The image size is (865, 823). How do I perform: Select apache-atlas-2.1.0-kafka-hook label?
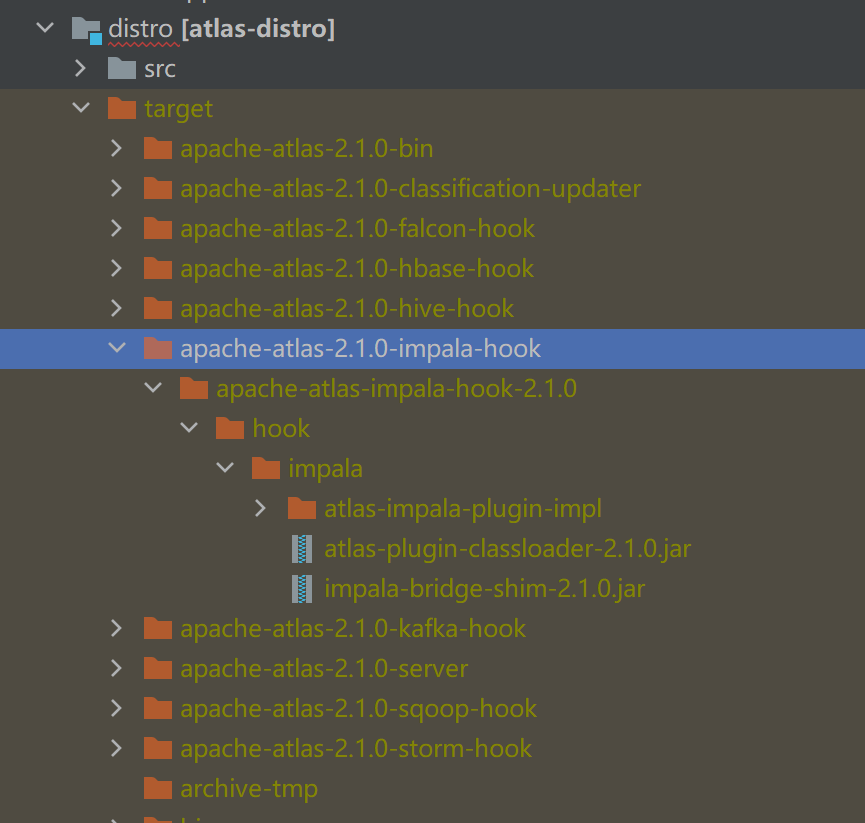[353, 629]
